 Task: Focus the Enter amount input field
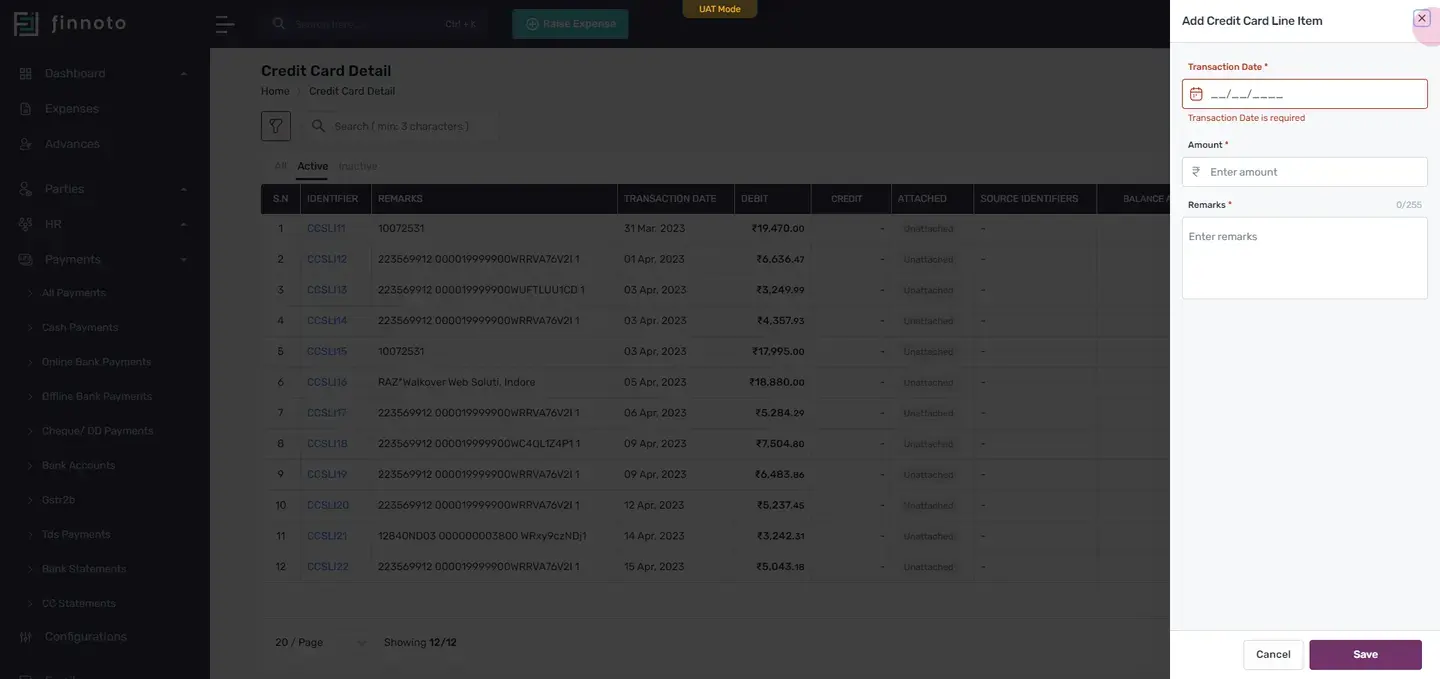[1305, 172]
